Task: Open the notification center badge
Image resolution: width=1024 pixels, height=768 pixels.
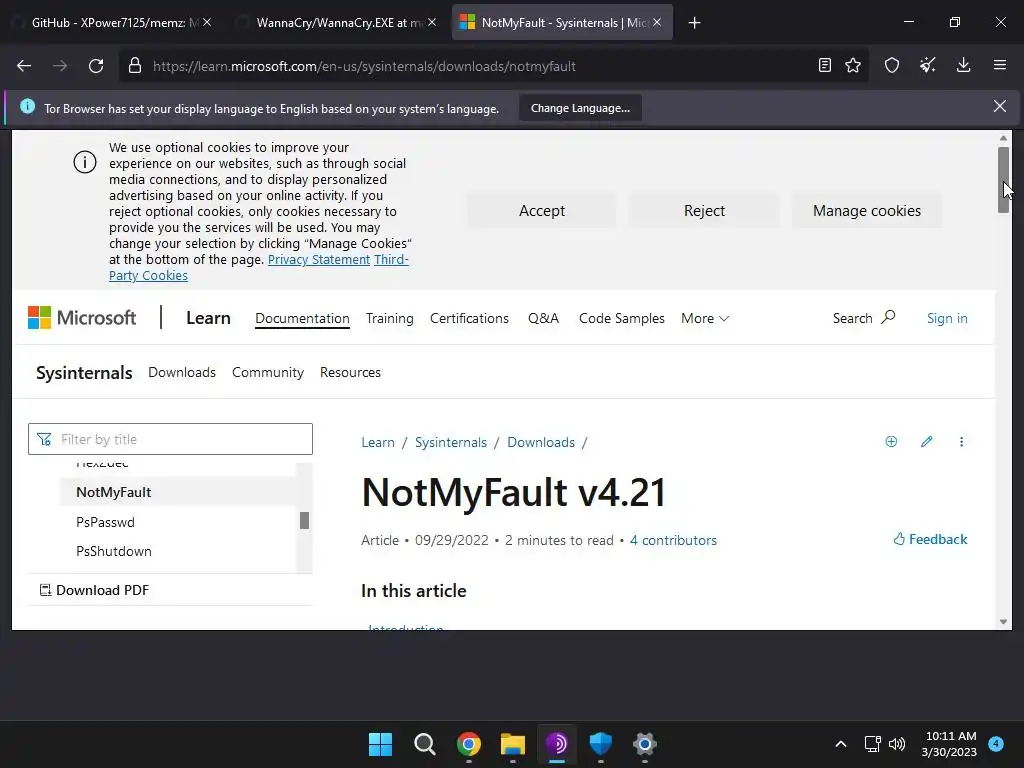Action: coord(995,744)
